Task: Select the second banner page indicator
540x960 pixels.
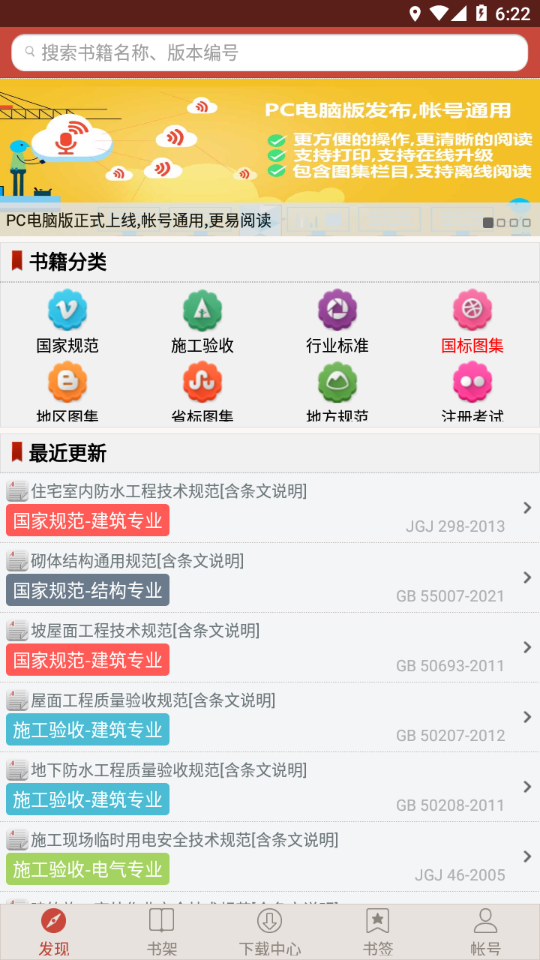Action: [501, 223]
